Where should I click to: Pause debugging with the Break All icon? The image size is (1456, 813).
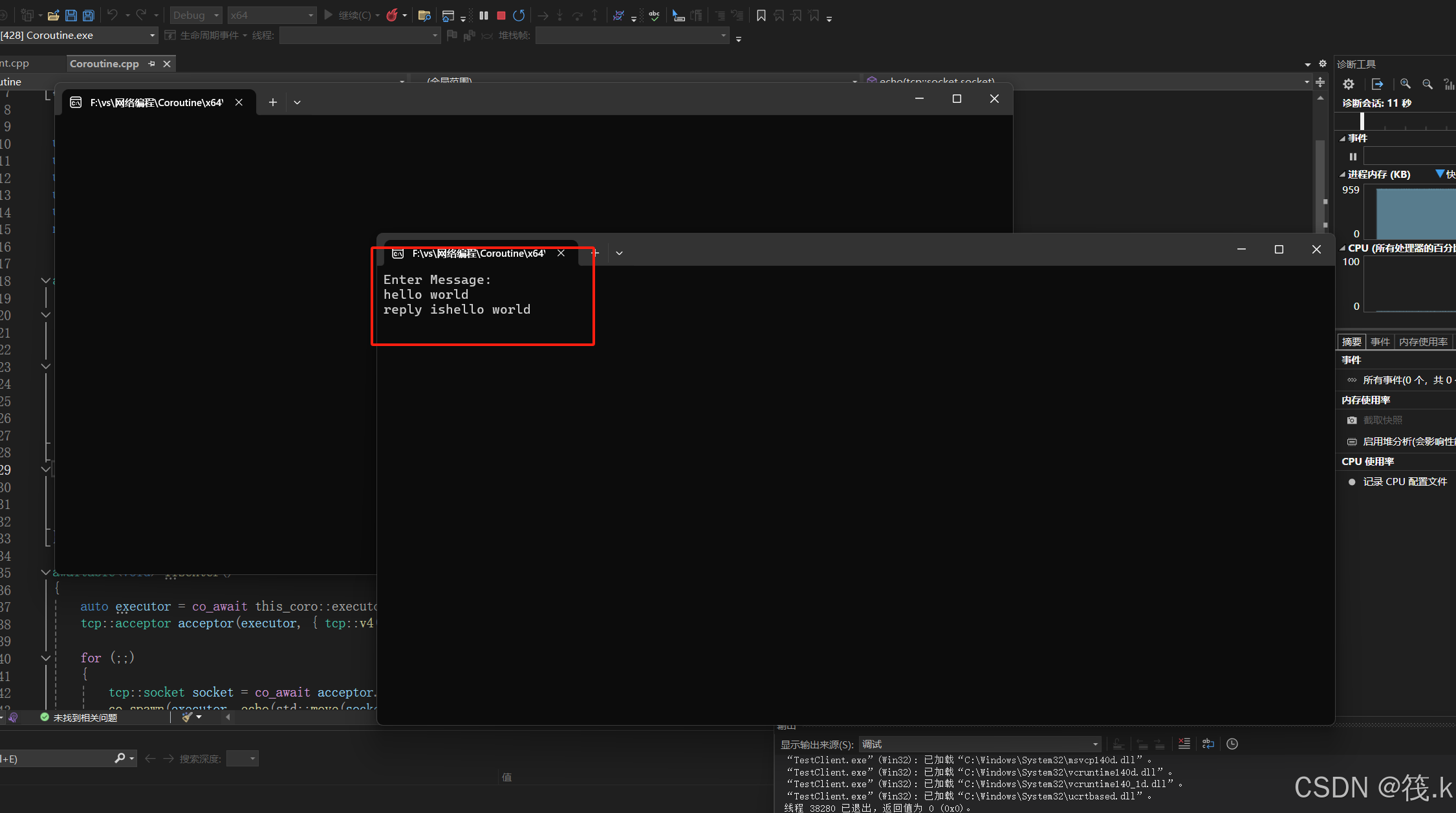click(484, 15)
